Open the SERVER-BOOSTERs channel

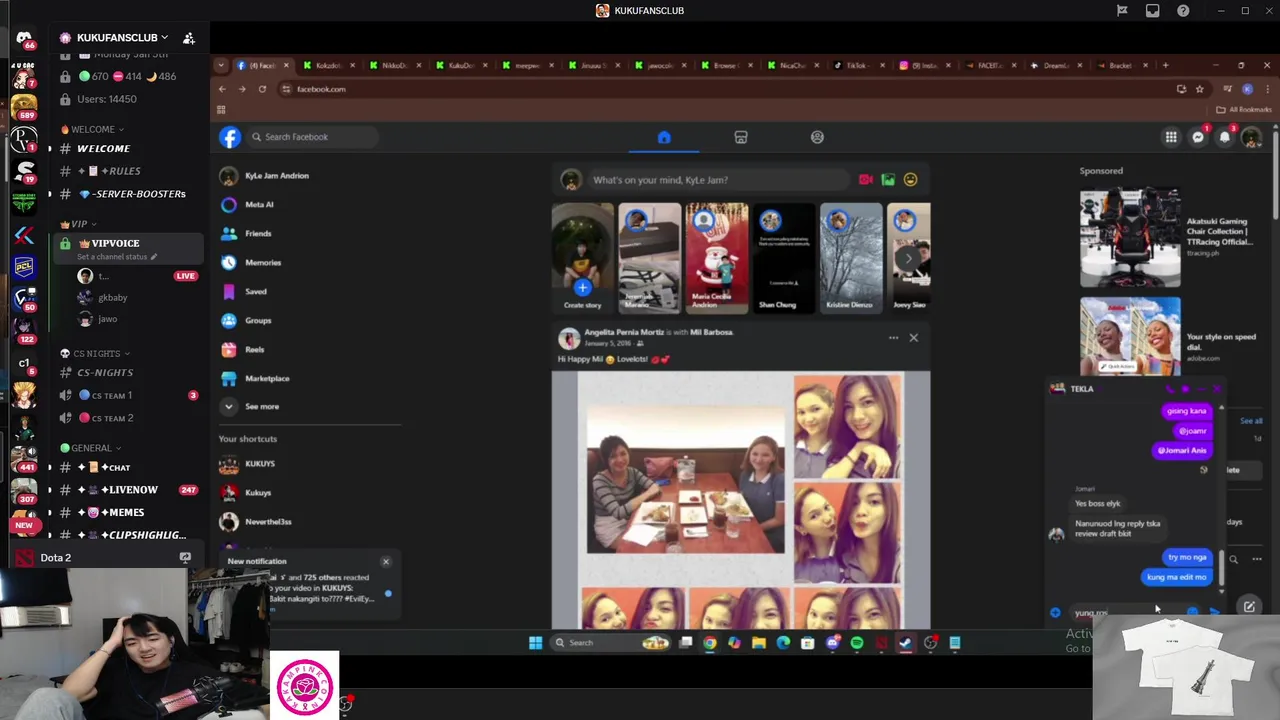click(x=125, y=194)
